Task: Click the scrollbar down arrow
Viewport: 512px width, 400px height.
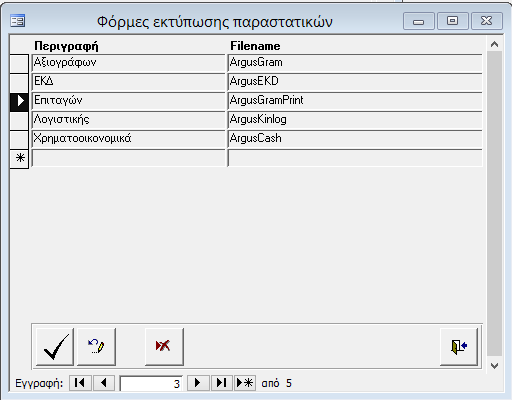Action: click(x=494, y=366)
